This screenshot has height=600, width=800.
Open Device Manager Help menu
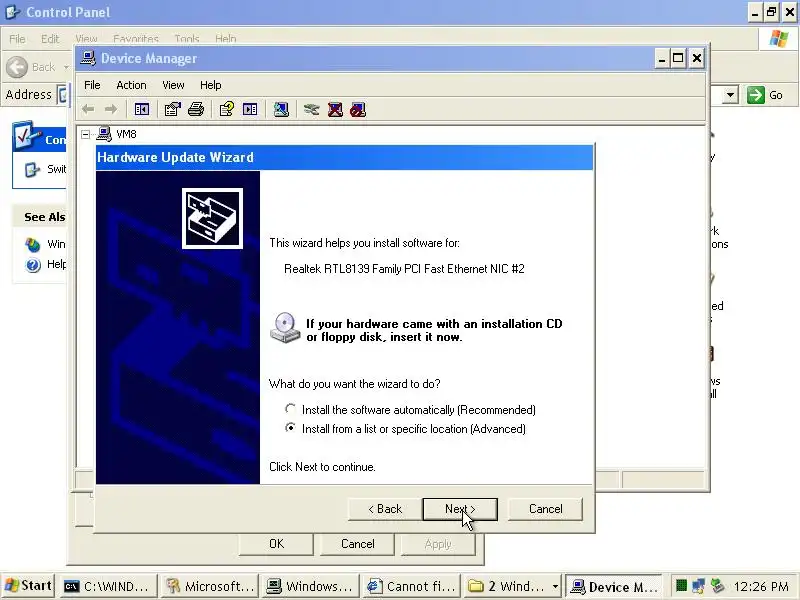(x=210, y=85)
